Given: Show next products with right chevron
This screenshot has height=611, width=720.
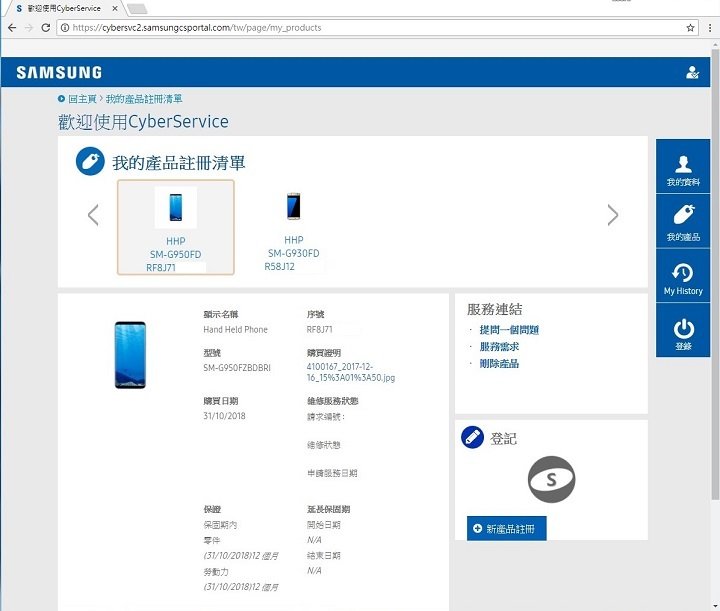Looking at the screenshot, I should (613, 215).
